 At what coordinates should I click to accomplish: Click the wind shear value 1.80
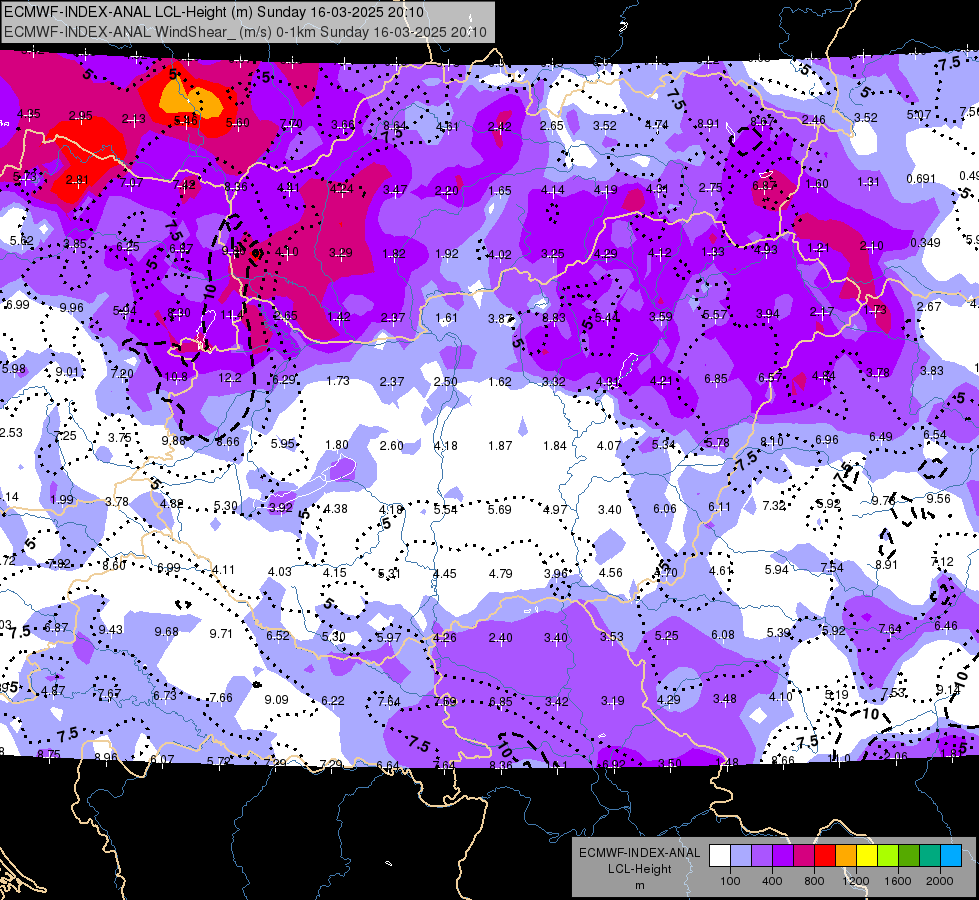[x=337, y=445]
